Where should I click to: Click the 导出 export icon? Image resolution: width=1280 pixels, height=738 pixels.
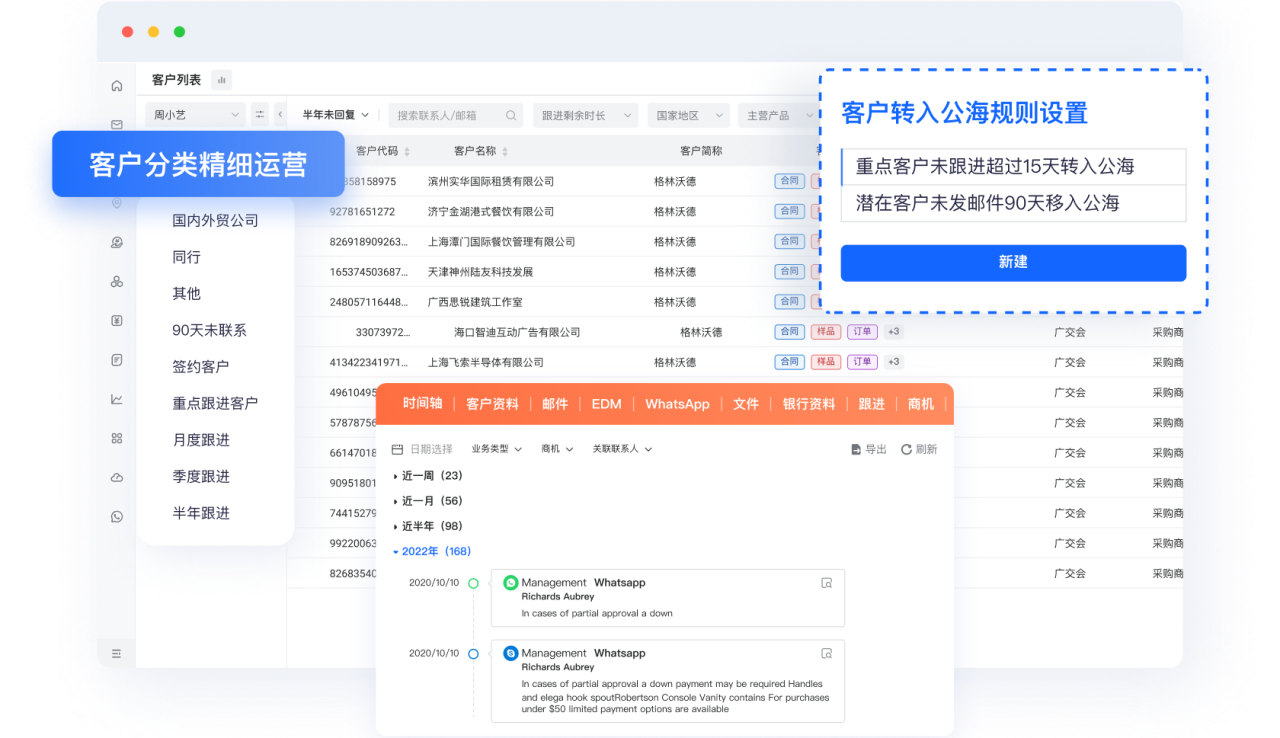coord(856,450)
